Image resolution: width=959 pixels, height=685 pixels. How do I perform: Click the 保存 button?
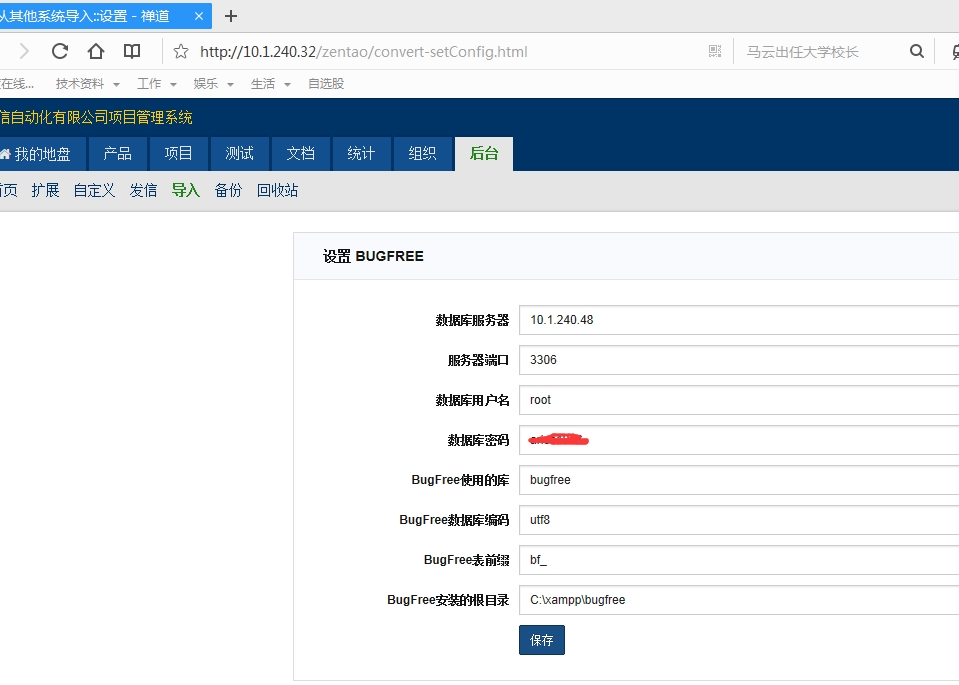coord(542,640)
